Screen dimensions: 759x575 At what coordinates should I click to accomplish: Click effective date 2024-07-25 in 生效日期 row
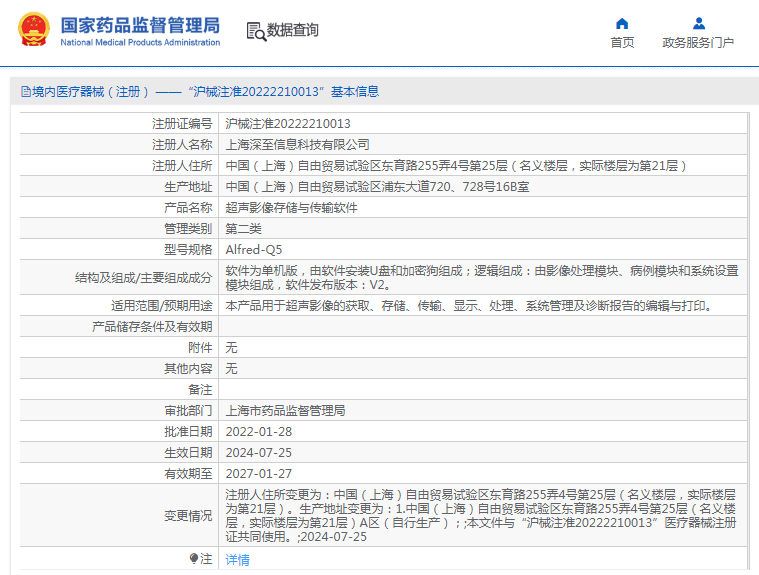258,453
